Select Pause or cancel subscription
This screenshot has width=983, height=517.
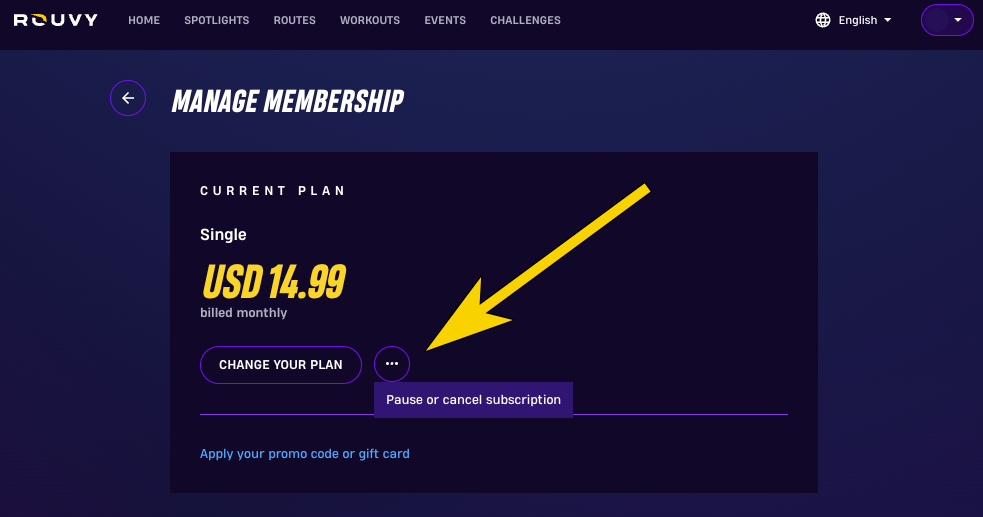click(x=473, y=400)
